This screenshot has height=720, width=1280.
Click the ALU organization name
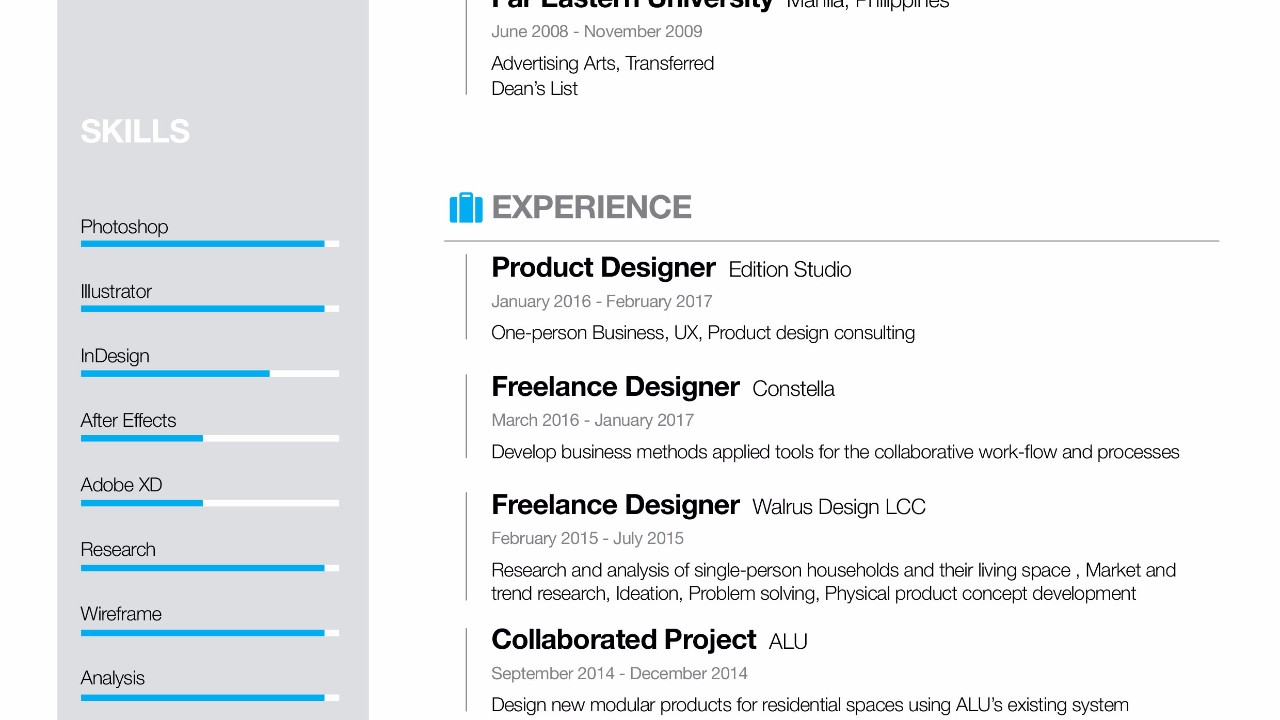[x=788, y=642]
